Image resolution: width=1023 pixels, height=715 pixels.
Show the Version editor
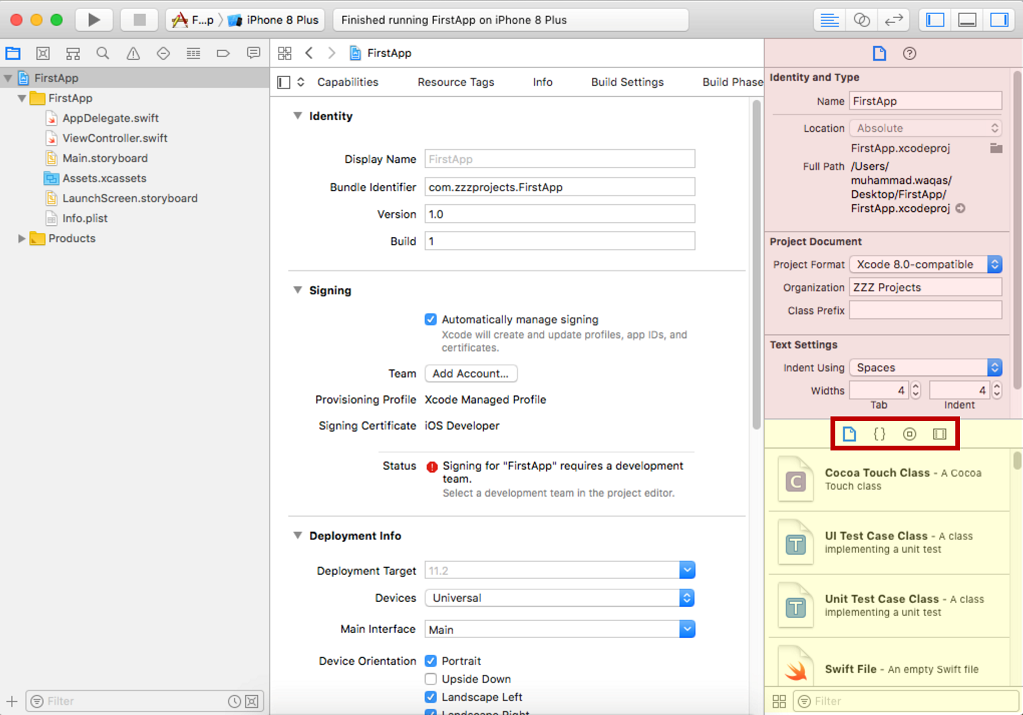(893, 20)
